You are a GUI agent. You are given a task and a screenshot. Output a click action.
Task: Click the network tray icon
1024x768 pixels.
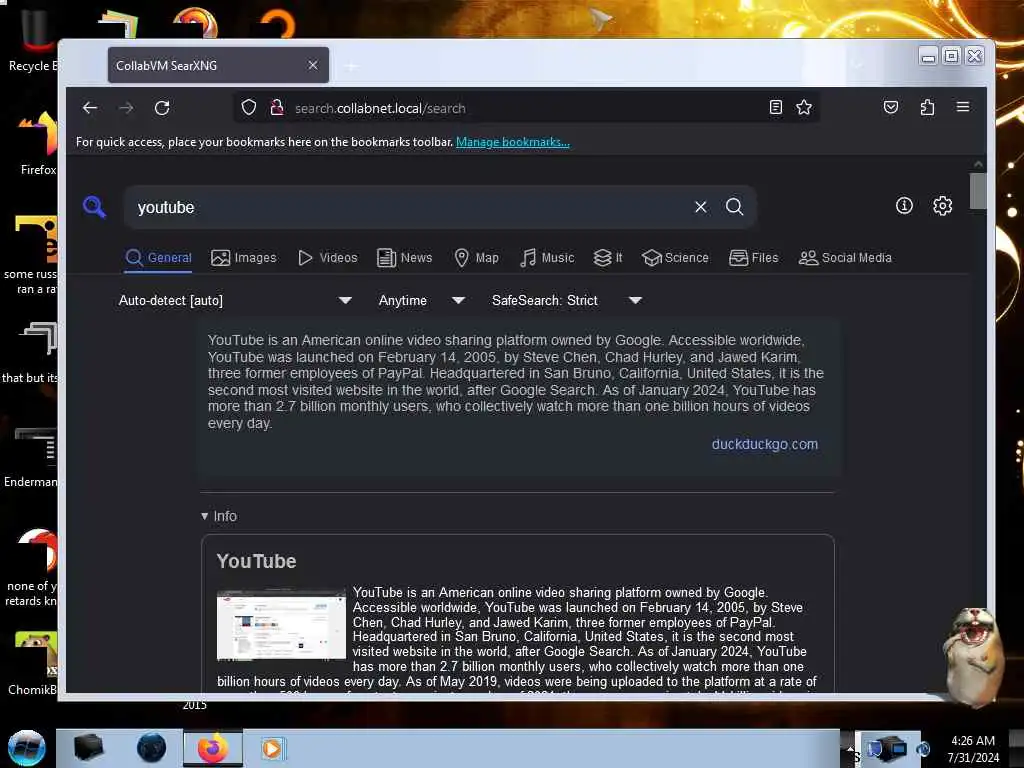tap(887, 748)
